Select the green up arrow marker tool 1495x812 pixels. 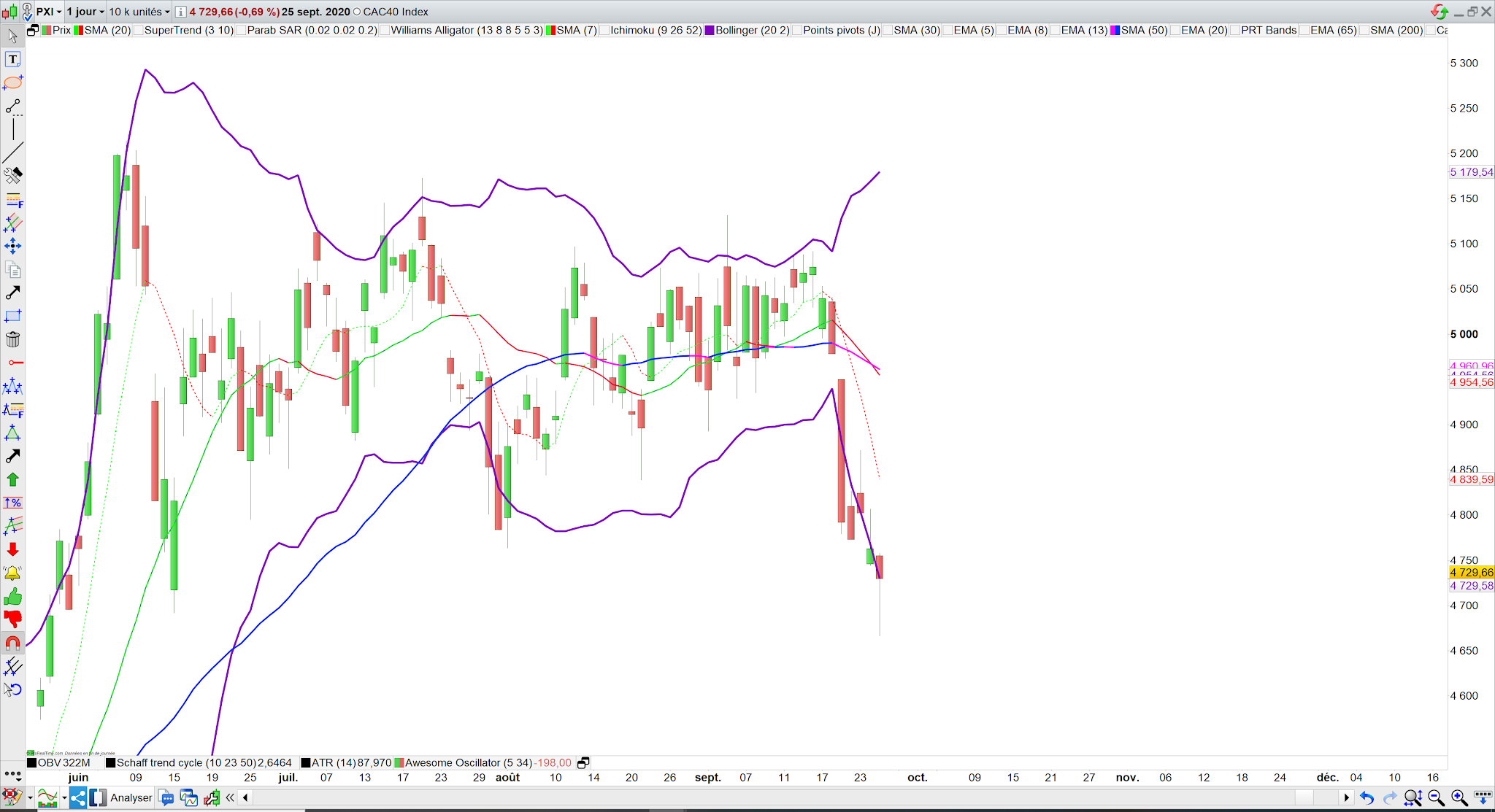point(12,479)
